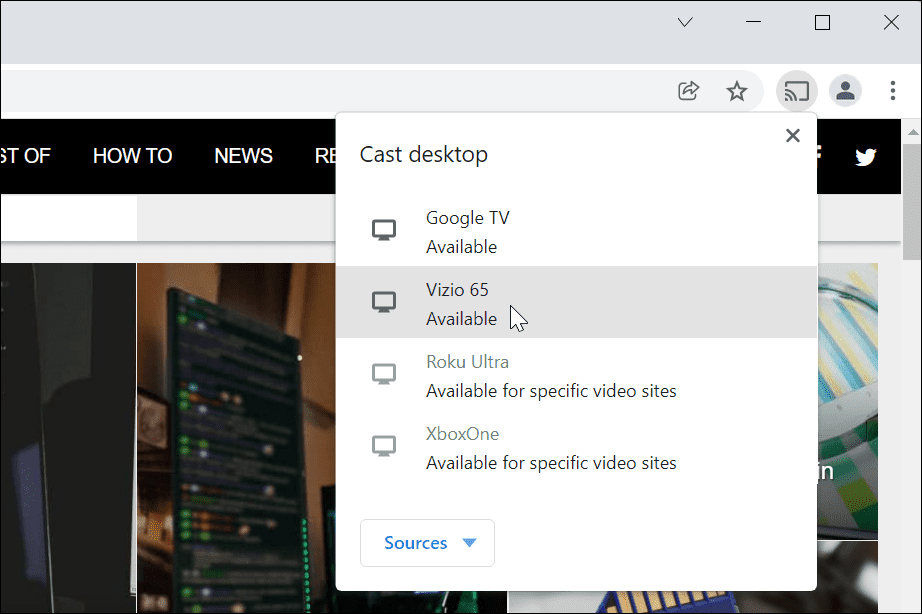922x614 pixels.
Task: Select Google TV as cast device
Action: [575, 231]
